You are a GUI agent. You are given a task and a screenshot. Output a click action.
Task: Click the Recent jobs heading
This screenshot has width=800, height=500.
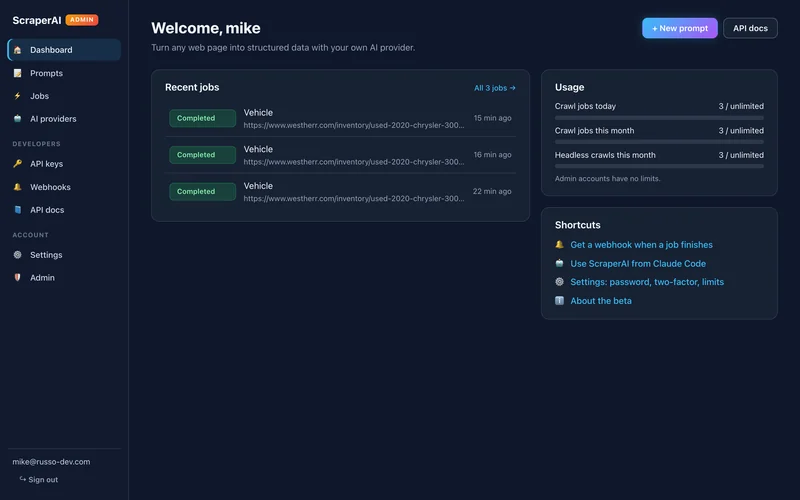[192, 87]
